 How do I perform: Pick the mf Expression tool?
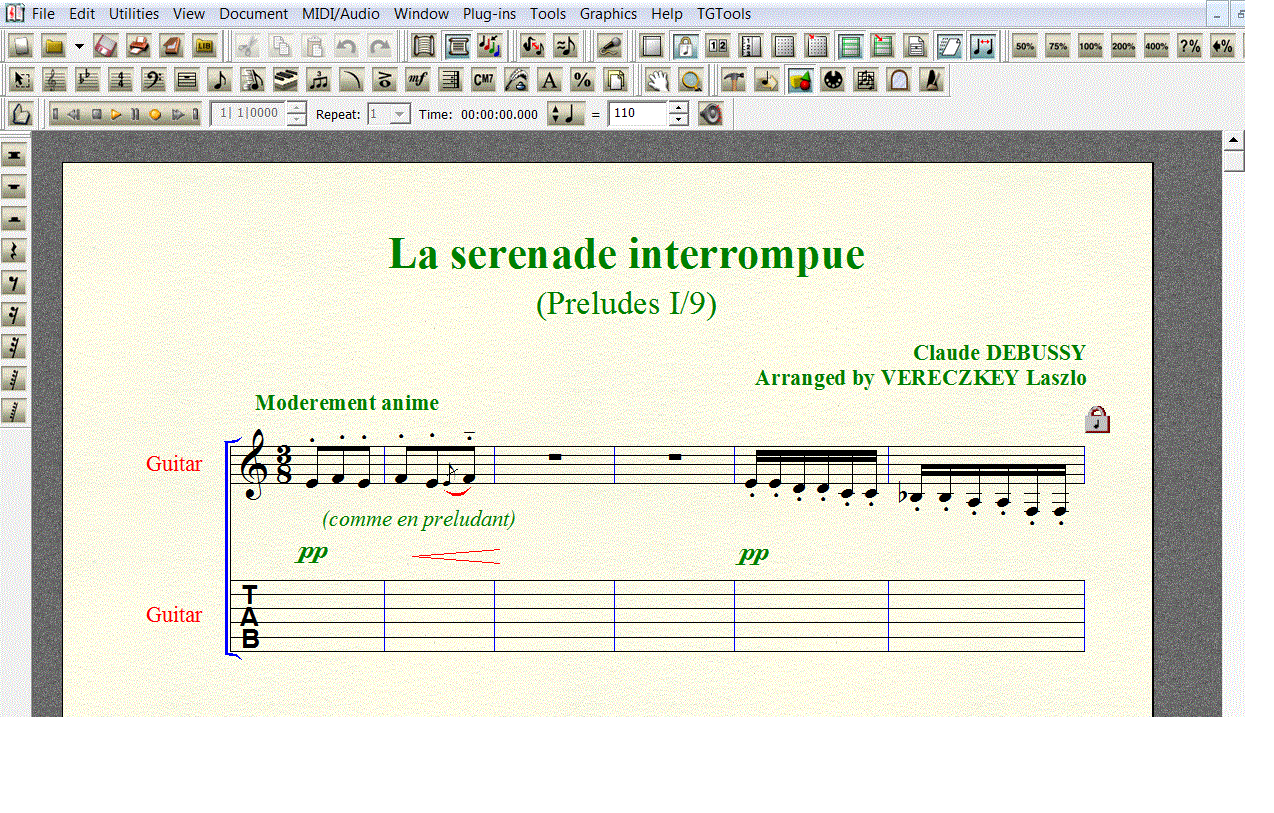(417, 81)
